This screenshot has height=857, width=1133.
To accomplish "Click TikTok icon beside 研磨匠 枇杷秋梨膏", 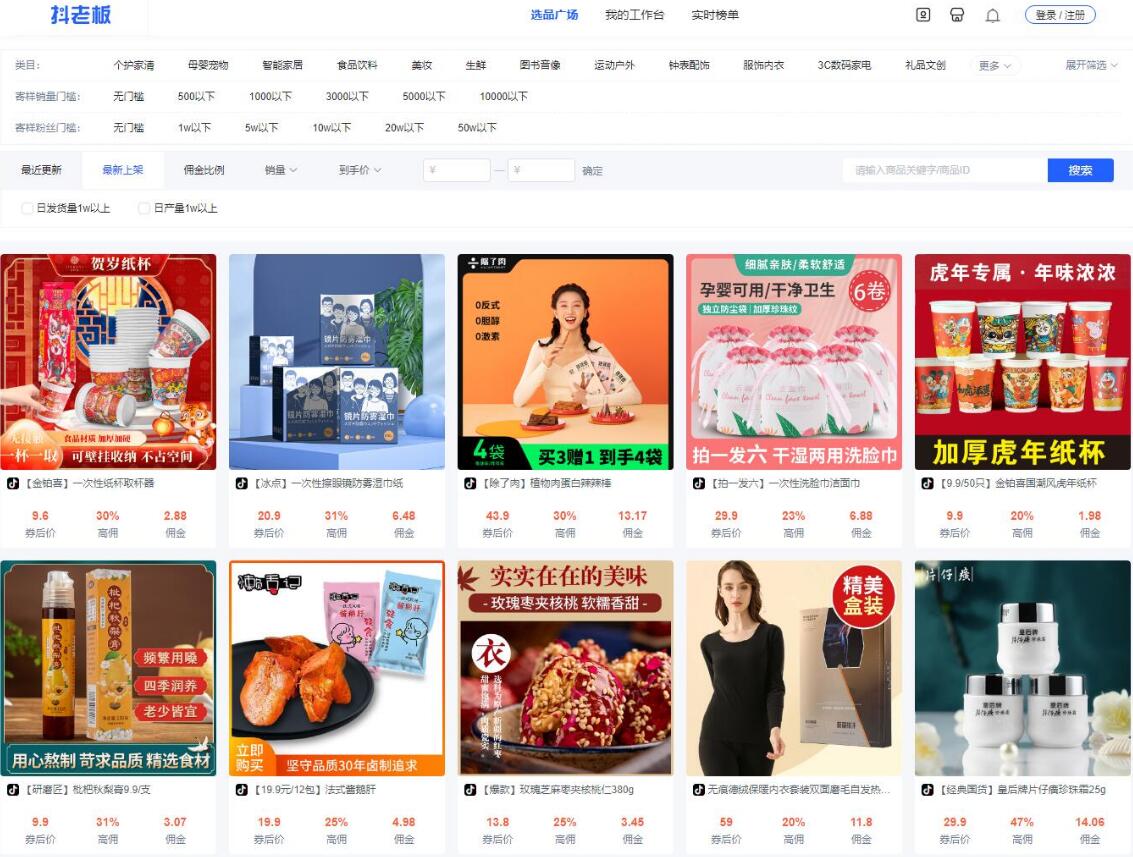I will click(13, 790).
